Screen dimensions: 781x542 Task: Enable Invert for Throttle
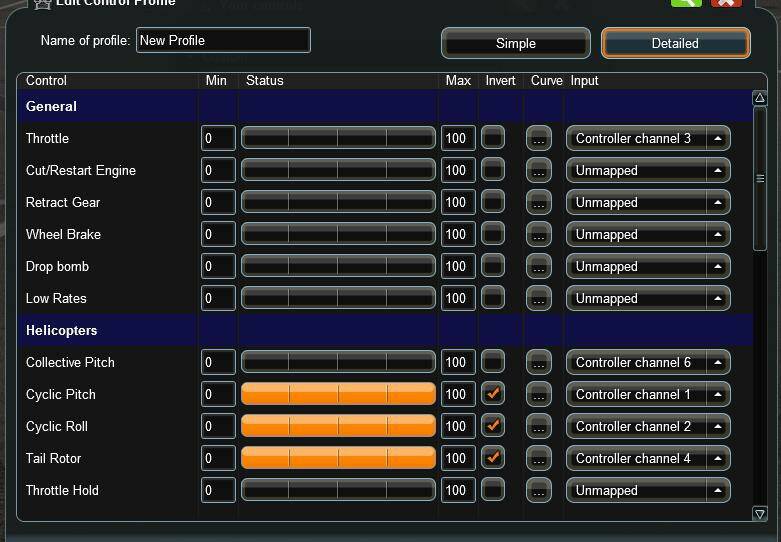click(x=493, y=138)
